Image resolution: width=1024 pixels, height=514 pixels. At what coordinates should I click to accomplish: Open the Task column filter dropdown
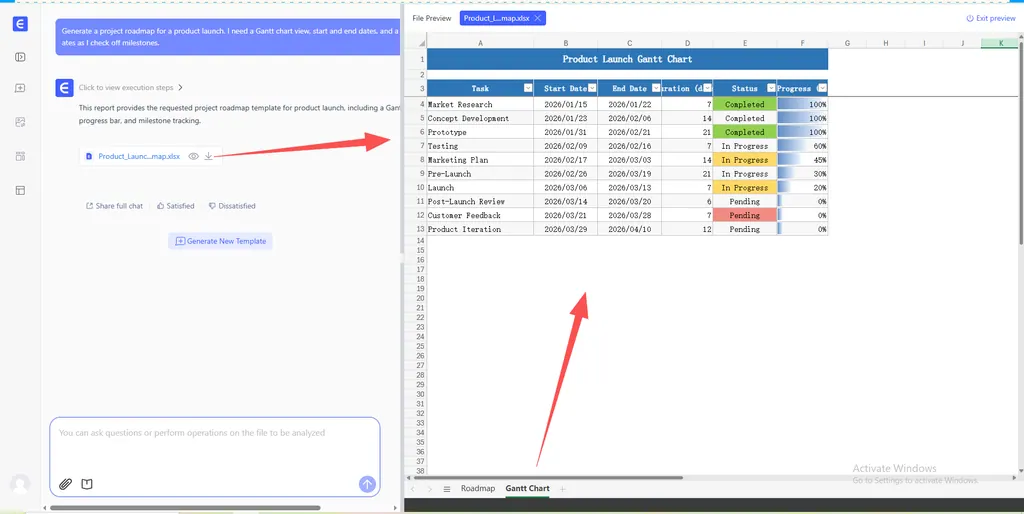(x=527, y=89)
